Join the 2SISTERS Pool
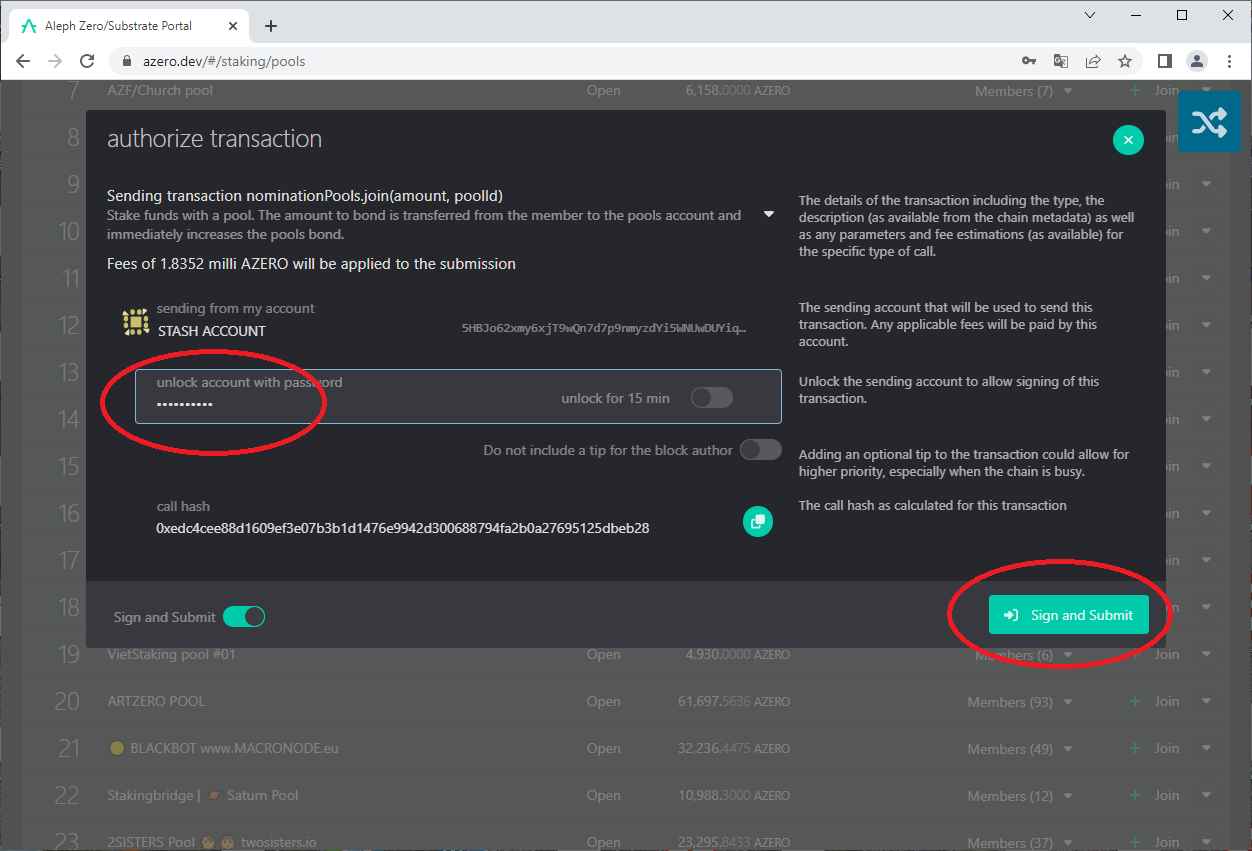This screenshot has height=851, width=1252. pyautogui.click(x=1167, y=842)
